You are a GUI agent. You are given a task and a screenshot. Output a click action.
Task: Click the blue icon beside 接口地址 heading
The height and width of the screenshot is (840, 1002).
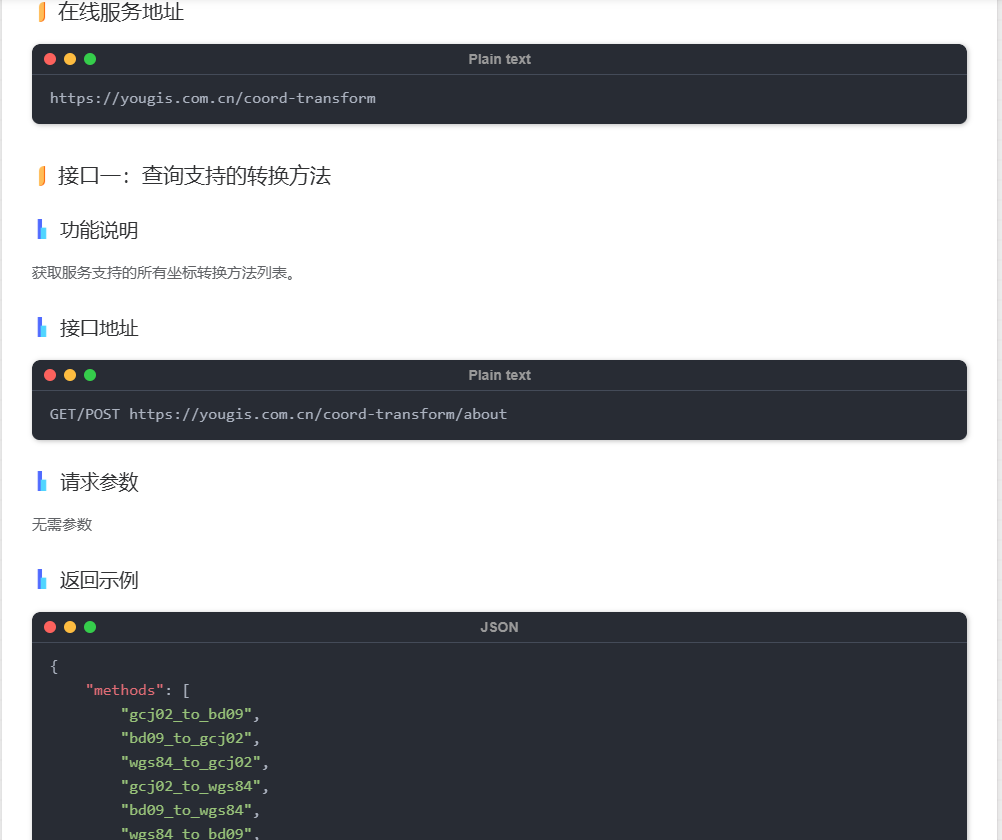pyautogui.click(x=39, y=327)
